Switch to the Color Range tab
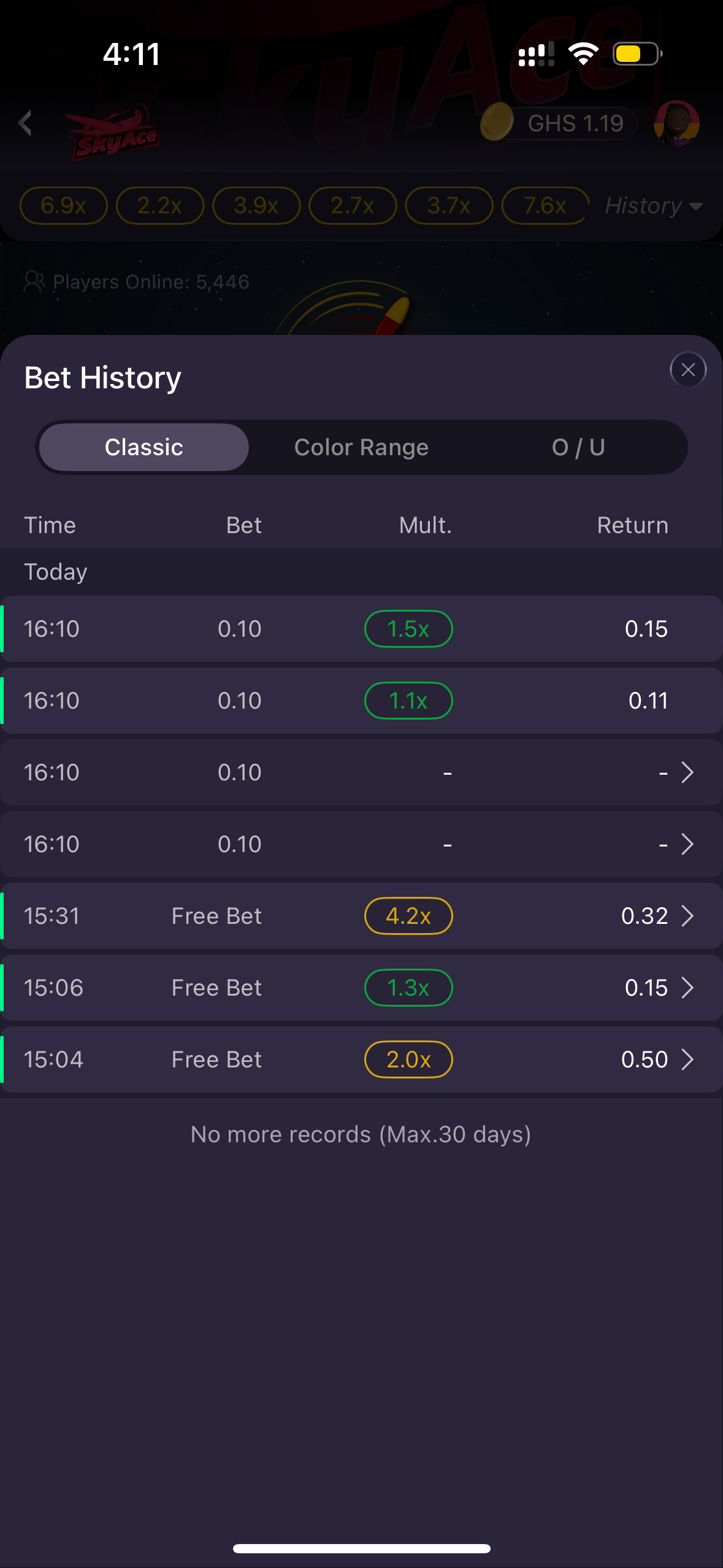This screenshot has width=723, height=1568. coord(361,447)
